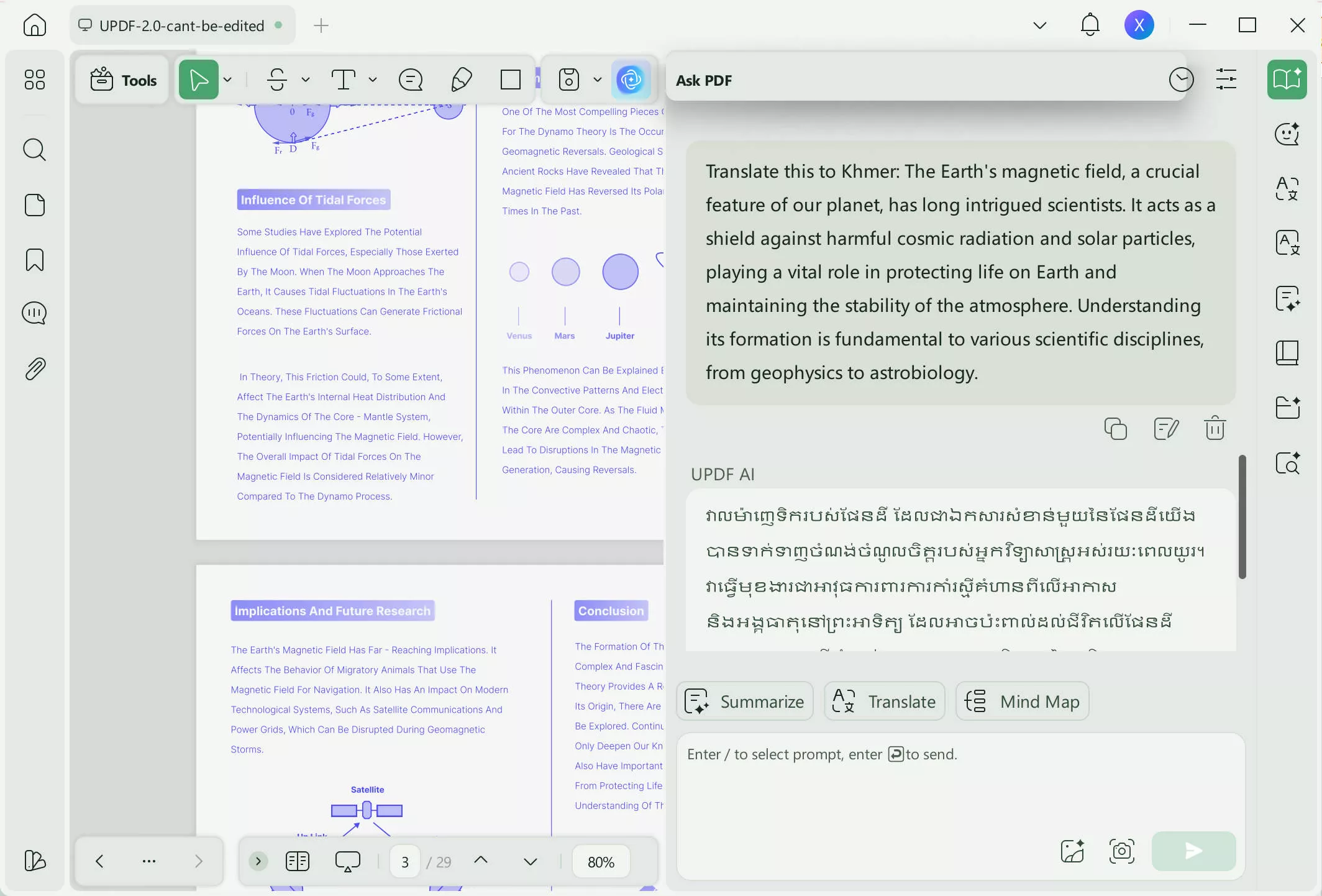Toggle two-page reading view

pyautogui.click(x=297, y=862)
